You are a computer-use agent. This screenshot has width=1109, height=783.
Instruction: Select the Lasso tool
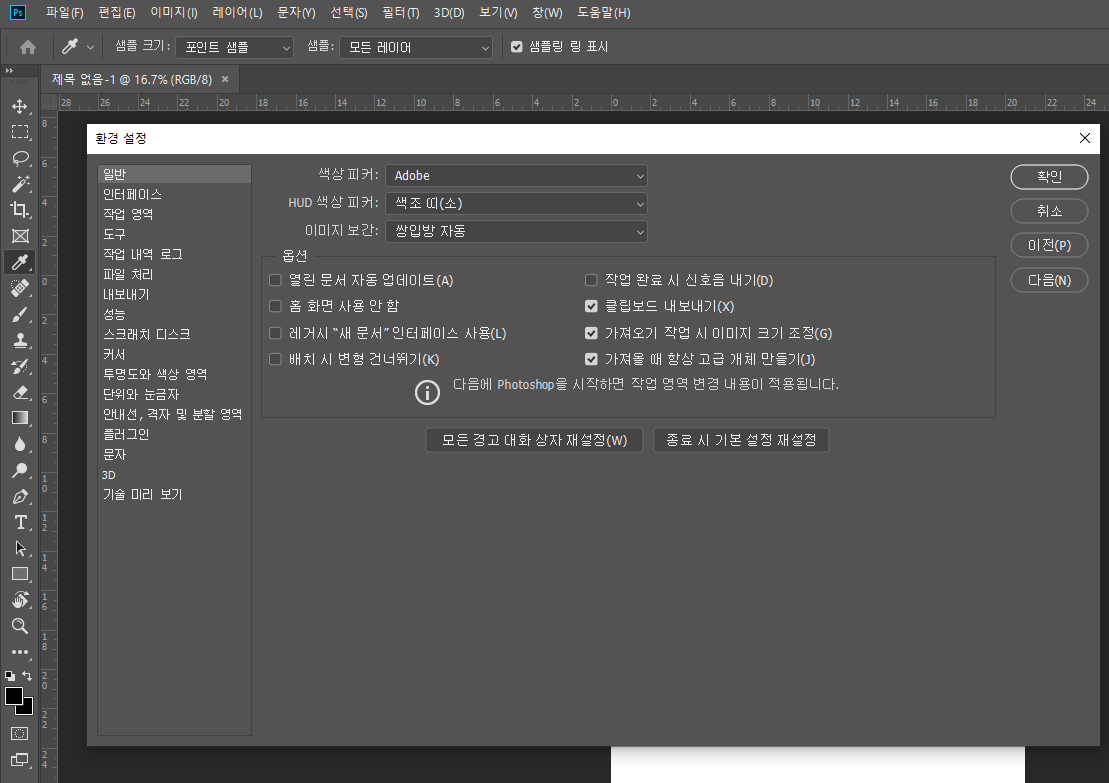[20, 158]
